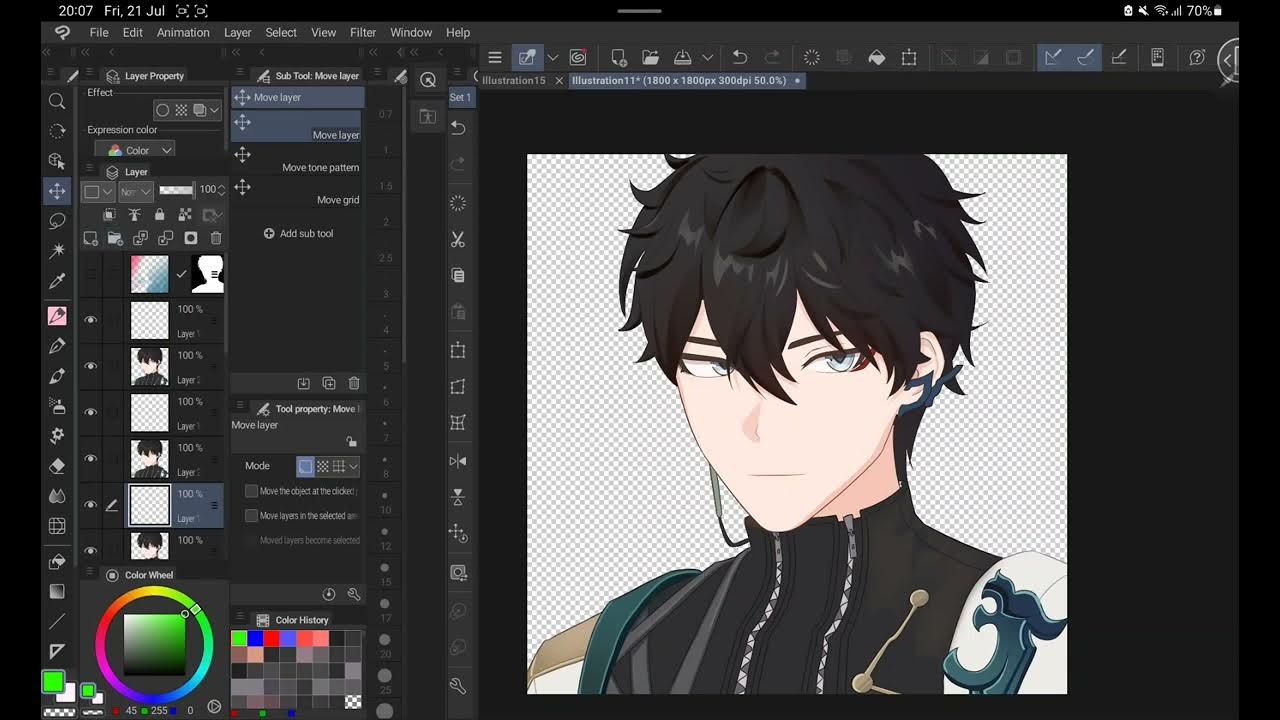Image resolution: width=1280 pixels, height=720 pixels.
Task: Toggle visibility of the first Layer 2 row
Action: pyautogui.click(x=90, y=366)
